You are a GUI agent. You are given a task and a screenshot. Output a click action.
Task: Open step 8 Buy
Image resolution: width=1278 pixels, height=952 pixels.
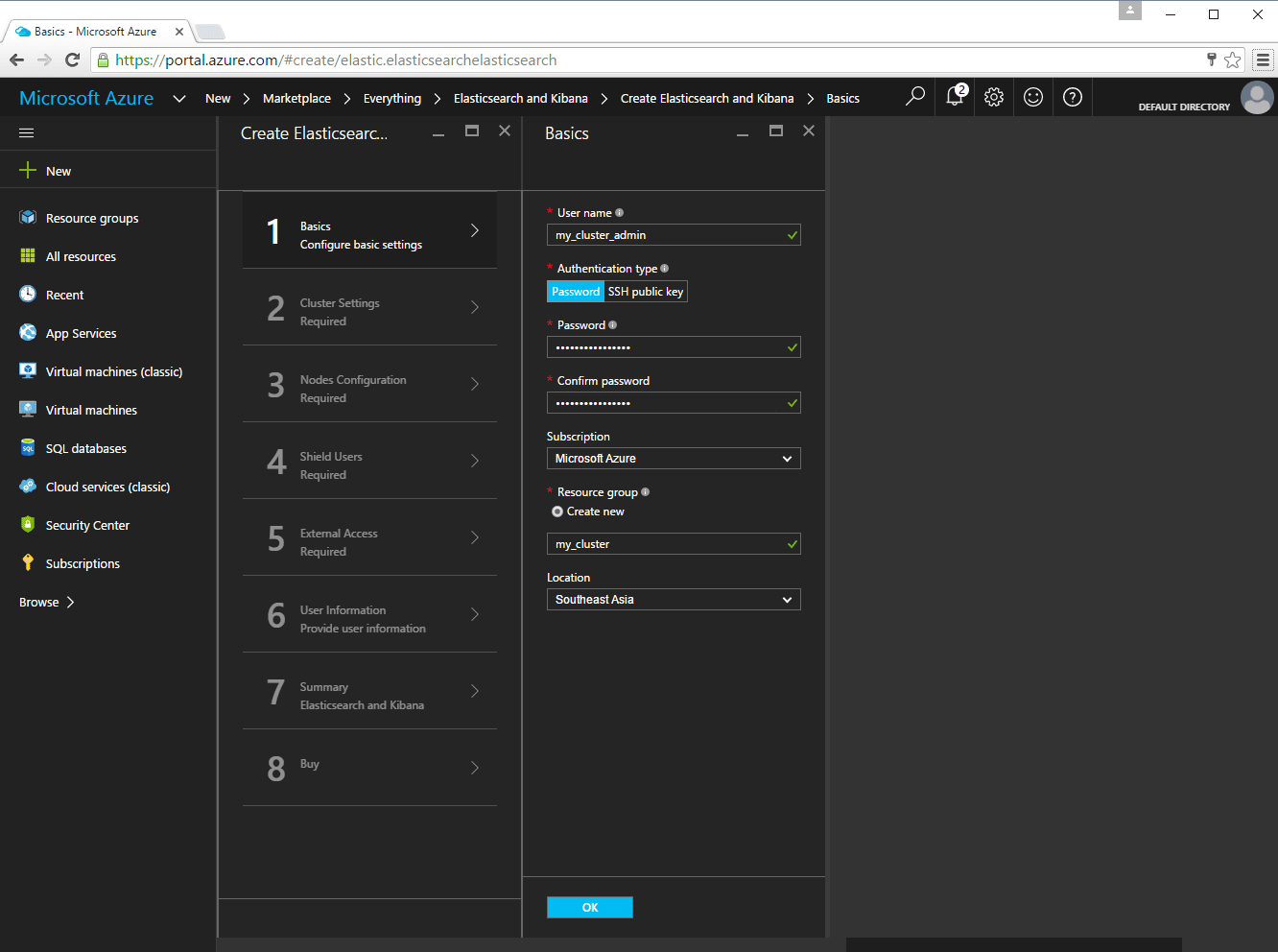click(x=369, y=768)
